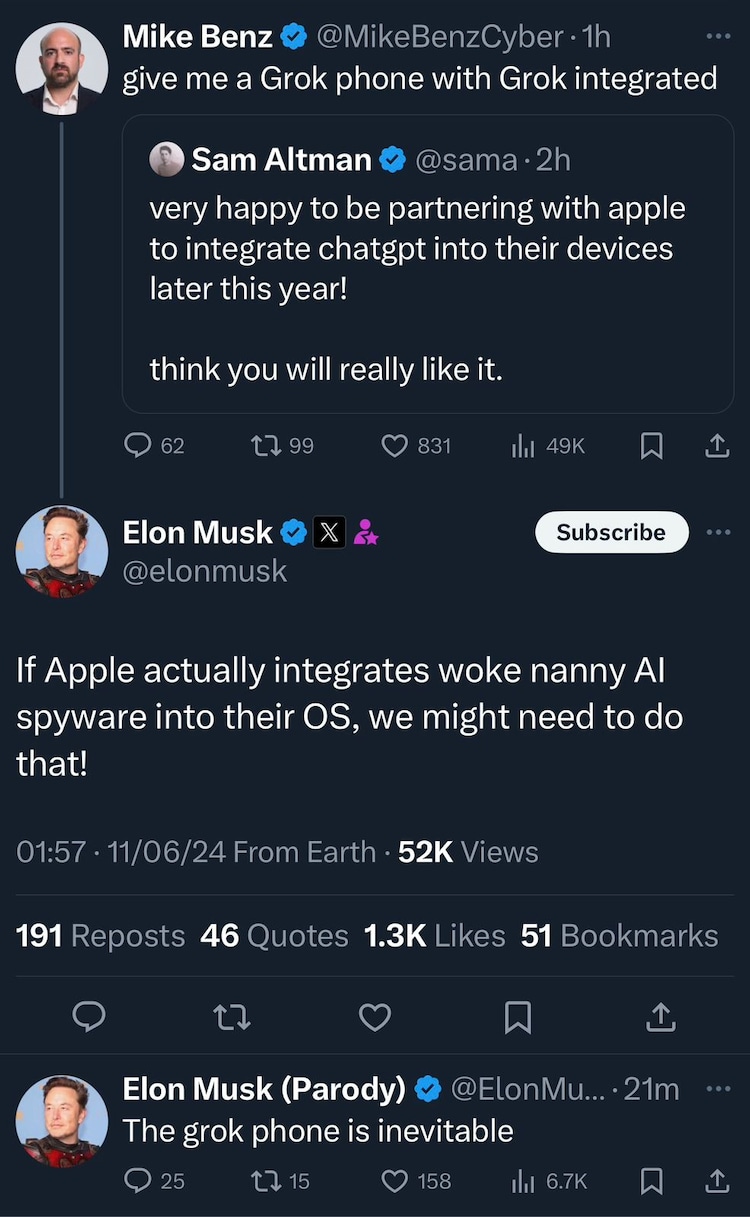
Task: Bookmark the Elon Musk Parody reply
Action: (651, 1181)
